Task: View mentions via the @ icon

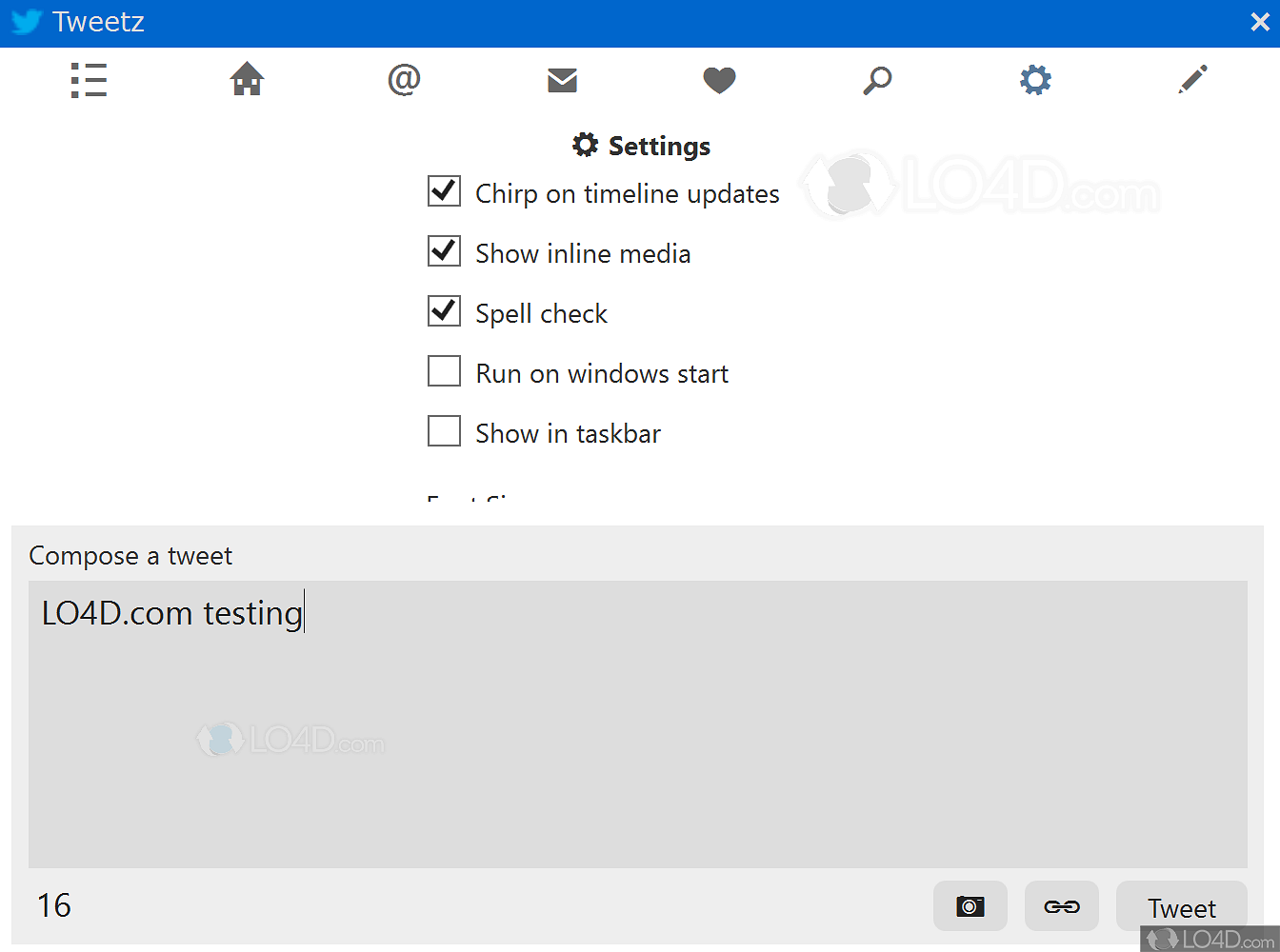Action: tap(404, 80)
